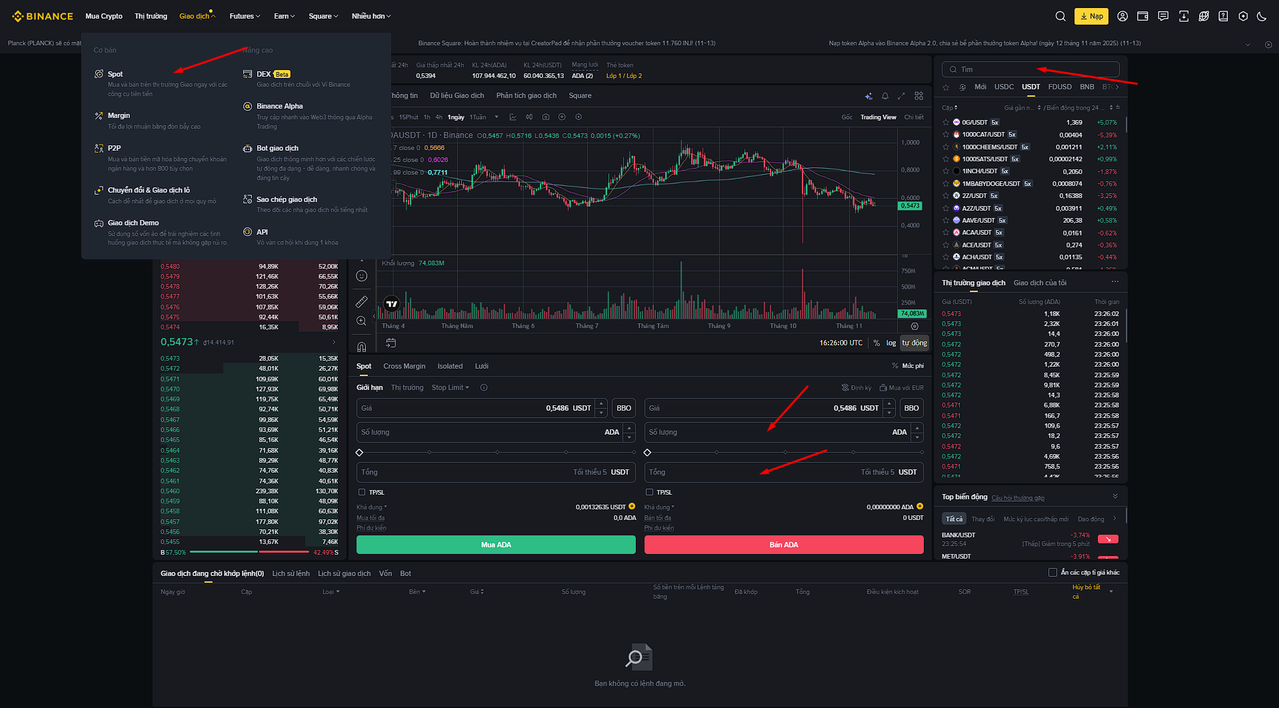Click the green Mua ADA button
The image size is (1279, 708).
coord(496,544)
